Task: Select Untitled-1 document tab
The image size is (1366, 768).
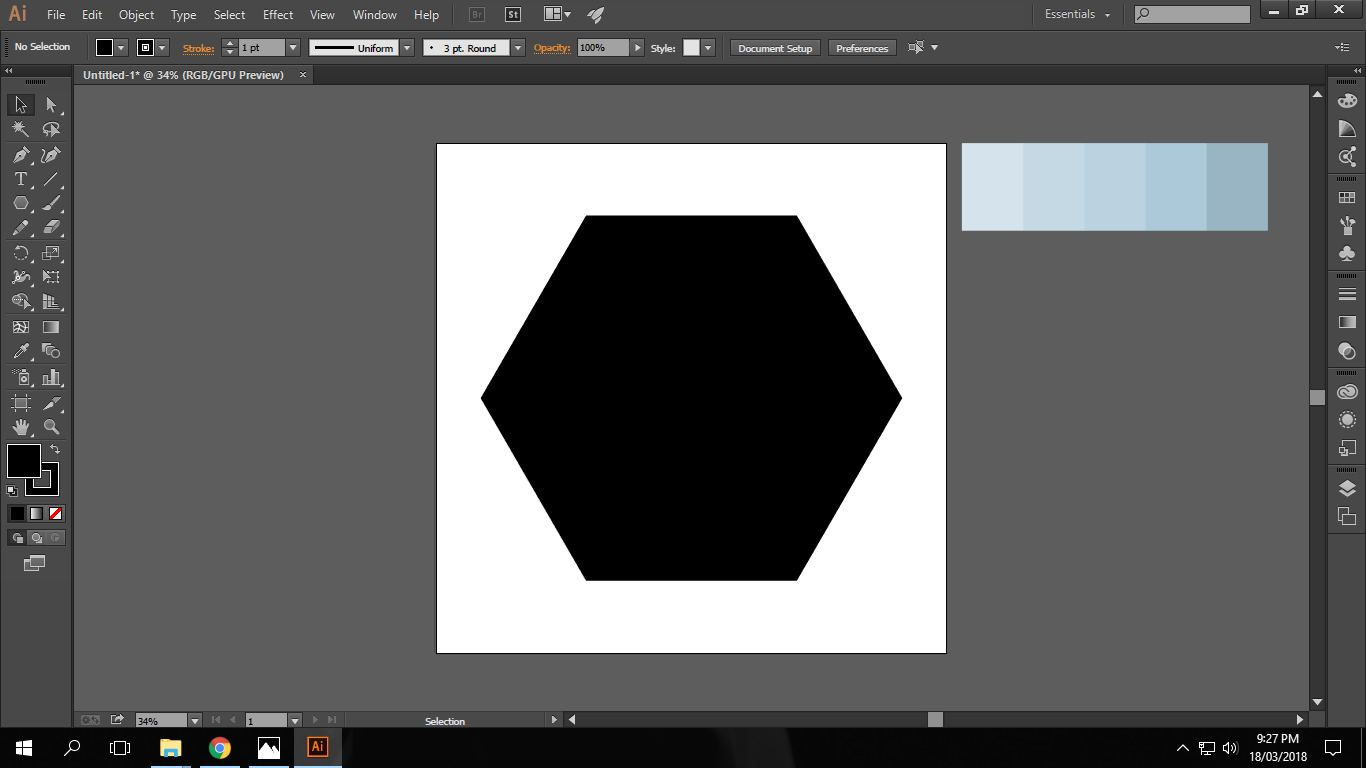Action: point(184,75)
